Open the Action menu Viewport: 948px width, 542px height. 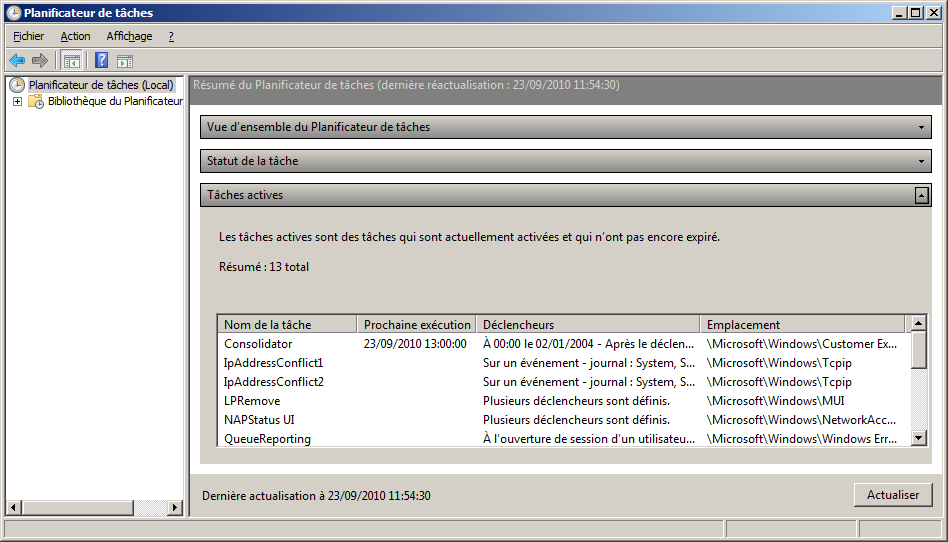(75, 36)
